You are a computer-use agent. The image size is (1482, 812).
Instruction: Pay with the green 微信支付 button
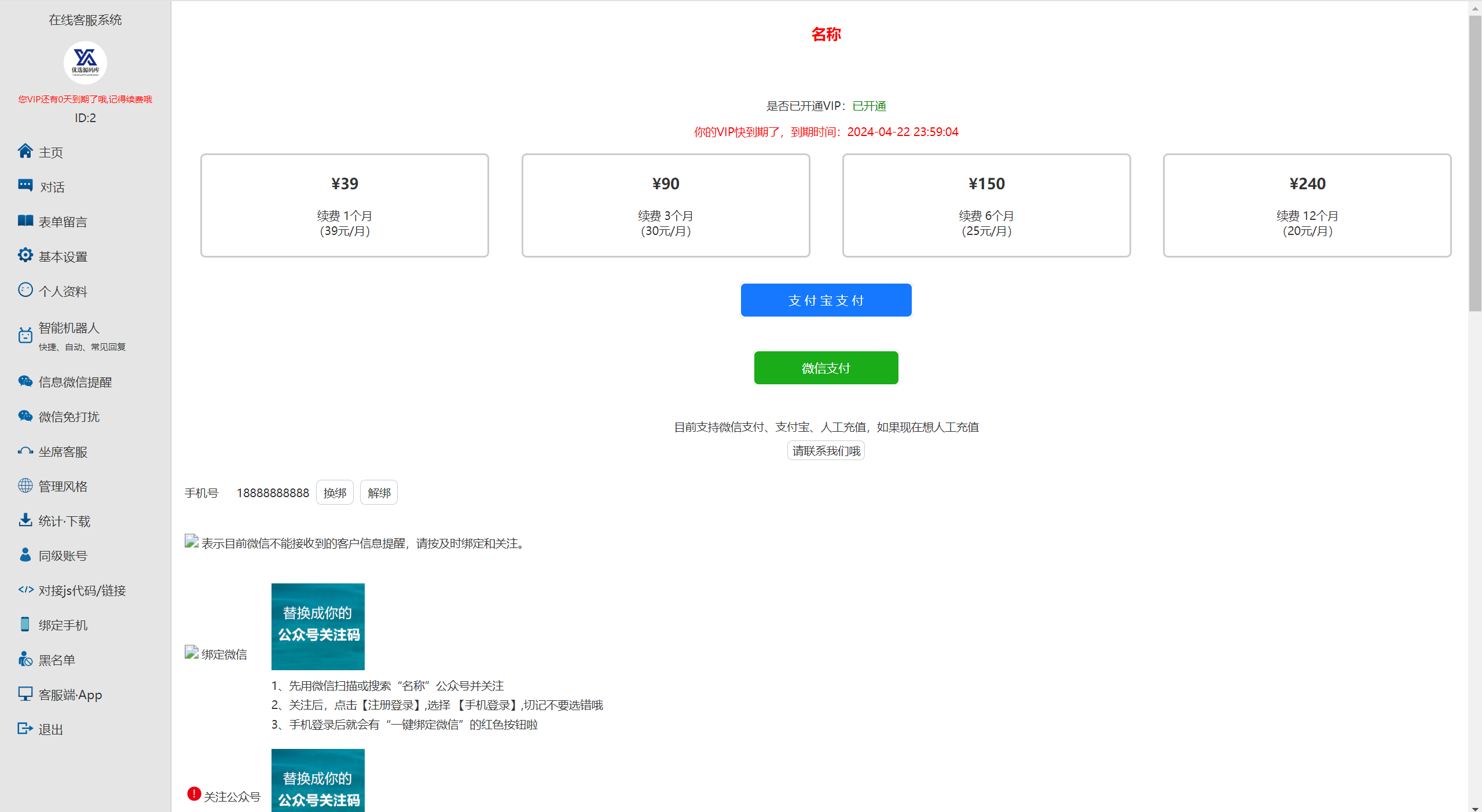826,368
